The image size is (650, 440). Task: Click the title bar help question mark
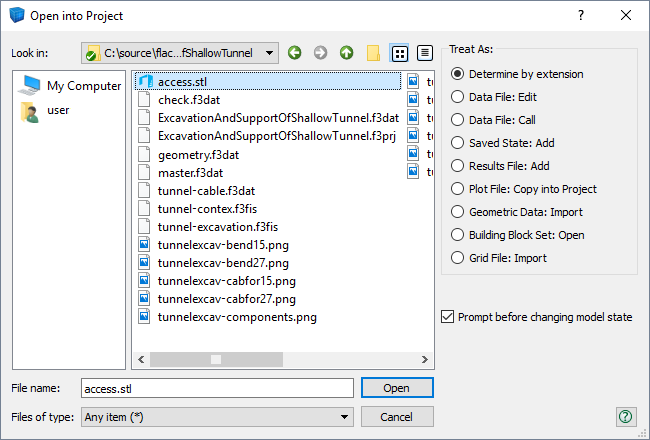coord(581,15)
